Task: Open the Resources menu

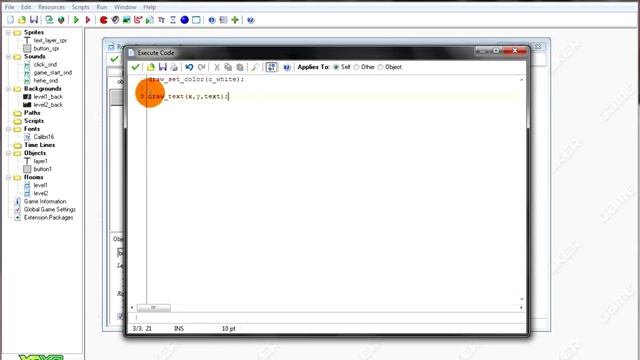Action: 51,7
